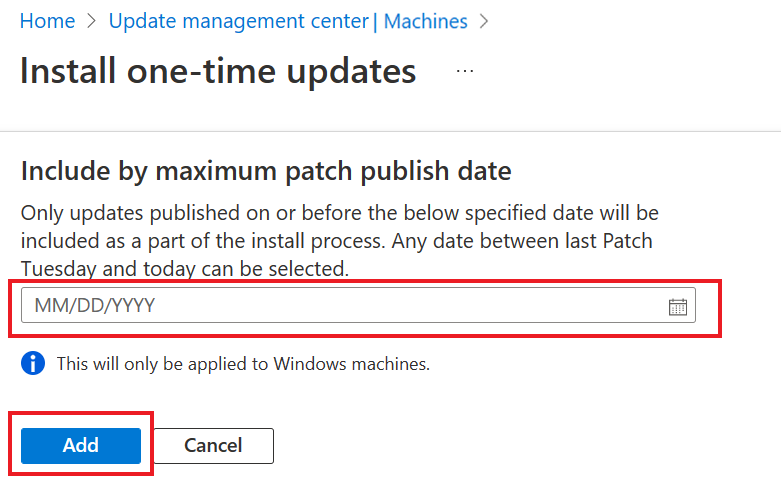Go to the Home breadcrumb
The height and width of the screenshot is (484, 781).
click(47, 21)
